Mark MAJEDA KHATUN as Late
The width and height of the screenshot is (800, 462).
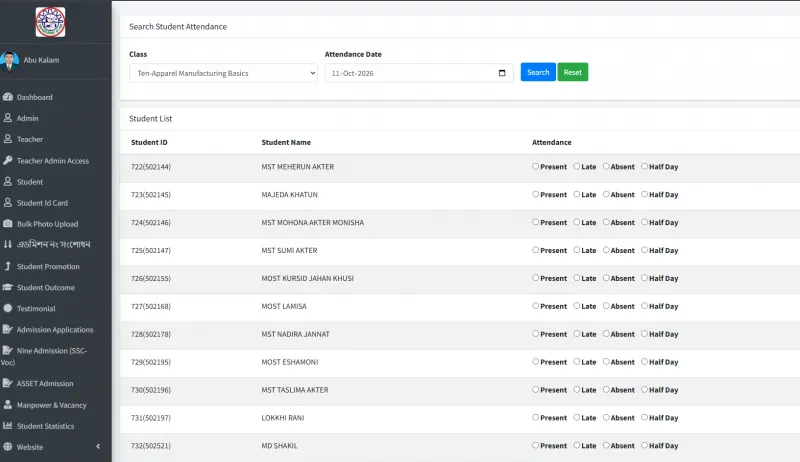[577, 194]
